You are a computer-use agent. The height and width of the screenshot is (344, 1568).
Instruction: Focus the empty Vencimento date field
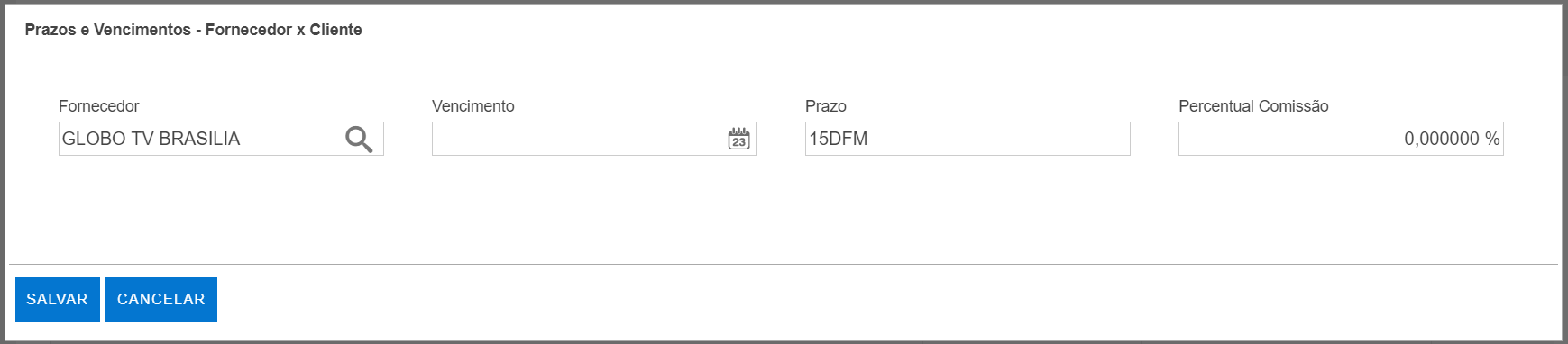pyautogui.click(x=578, y=139)
